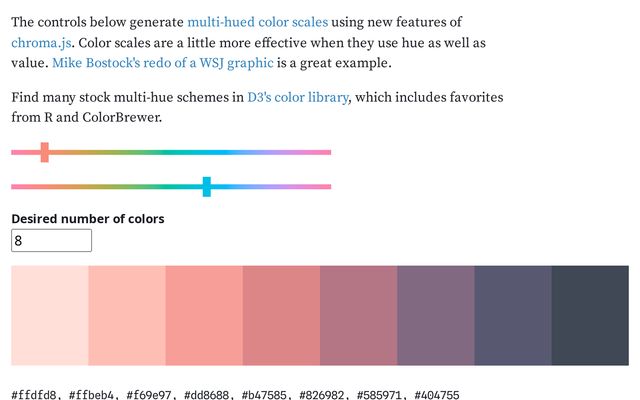Choose the dusty rose swatch #dd8688
Screen dimensions: 640x400
[x=281, y=316]
